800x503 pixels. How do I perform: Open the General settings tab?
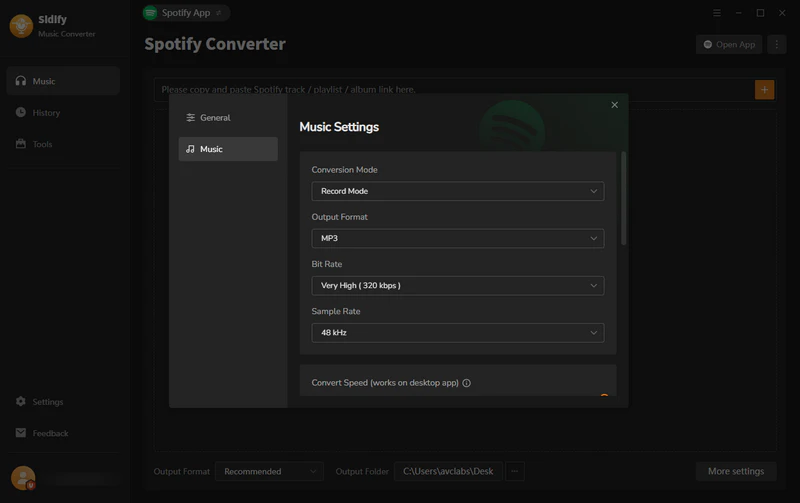coord(228,118)
